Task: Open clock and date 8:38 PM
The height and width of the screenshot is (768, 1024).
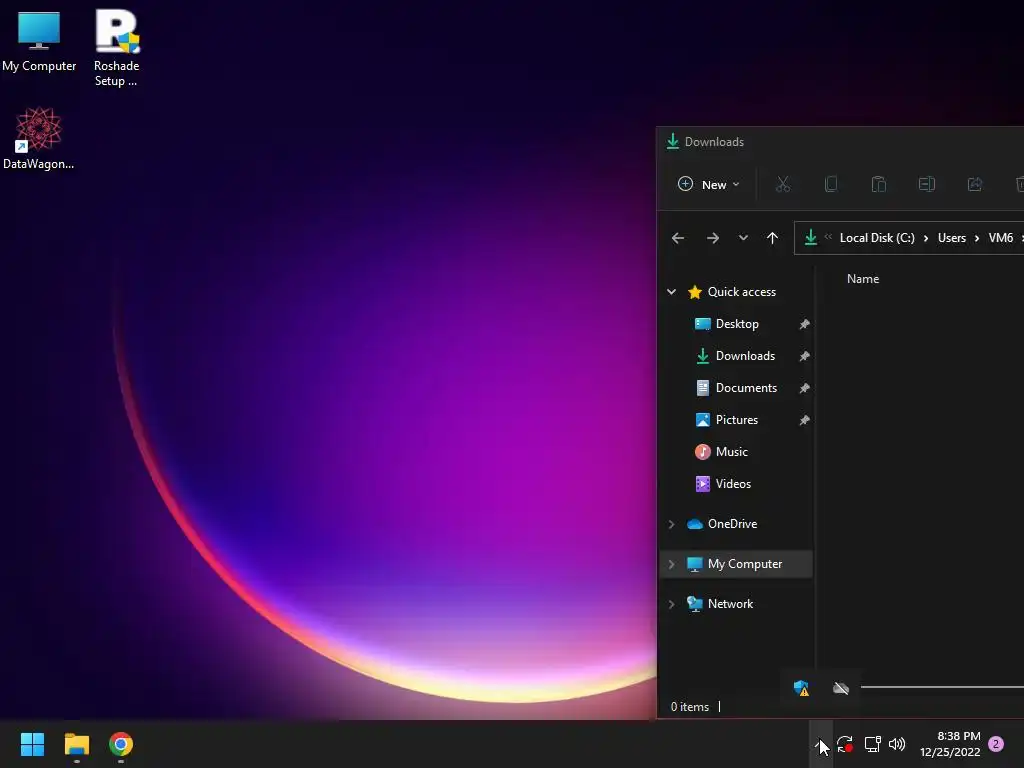Action: click(950, 744)
